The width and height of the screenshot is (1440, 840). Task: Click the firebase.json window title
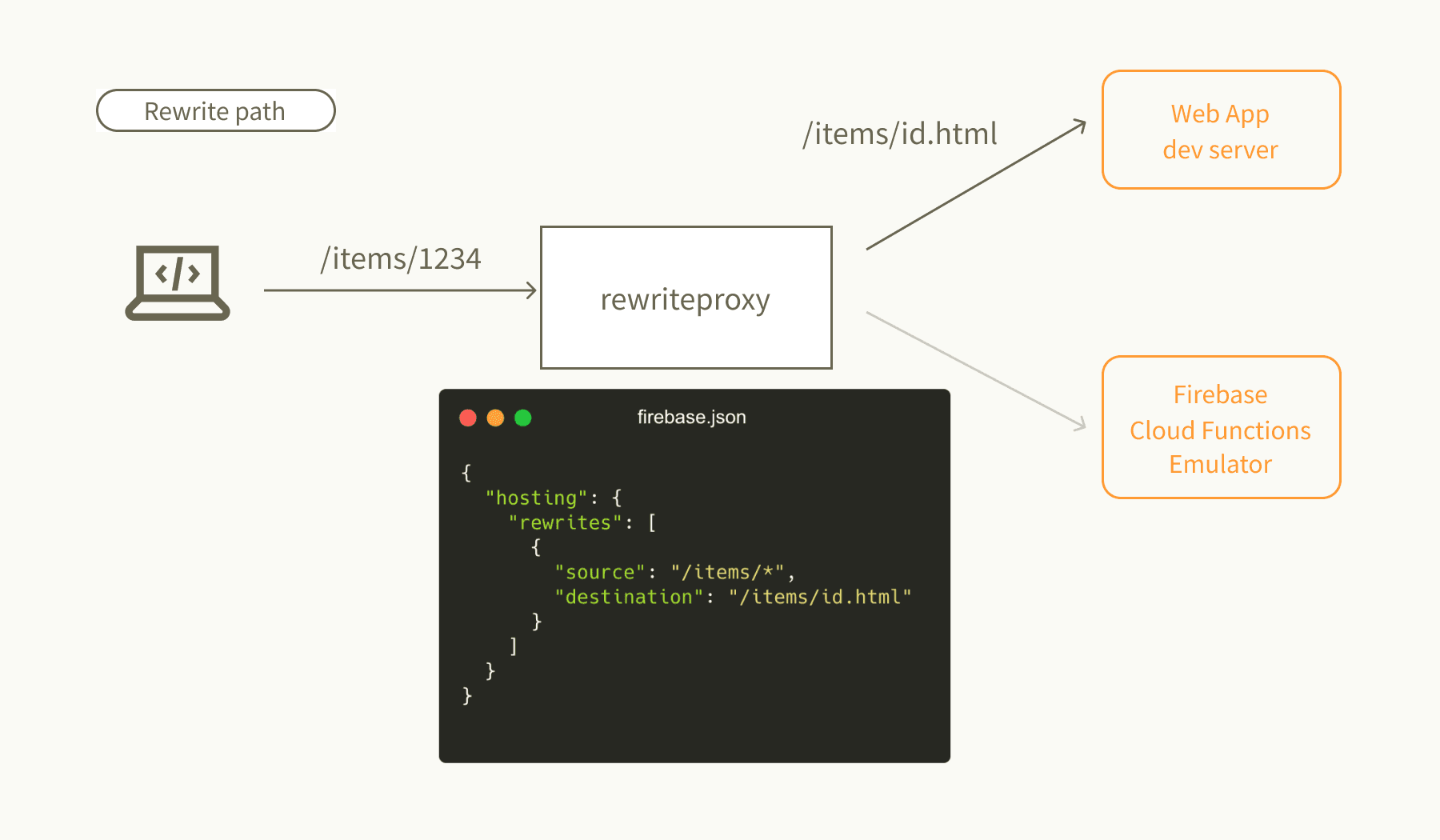pyautogui.click(x=691, y=417)
